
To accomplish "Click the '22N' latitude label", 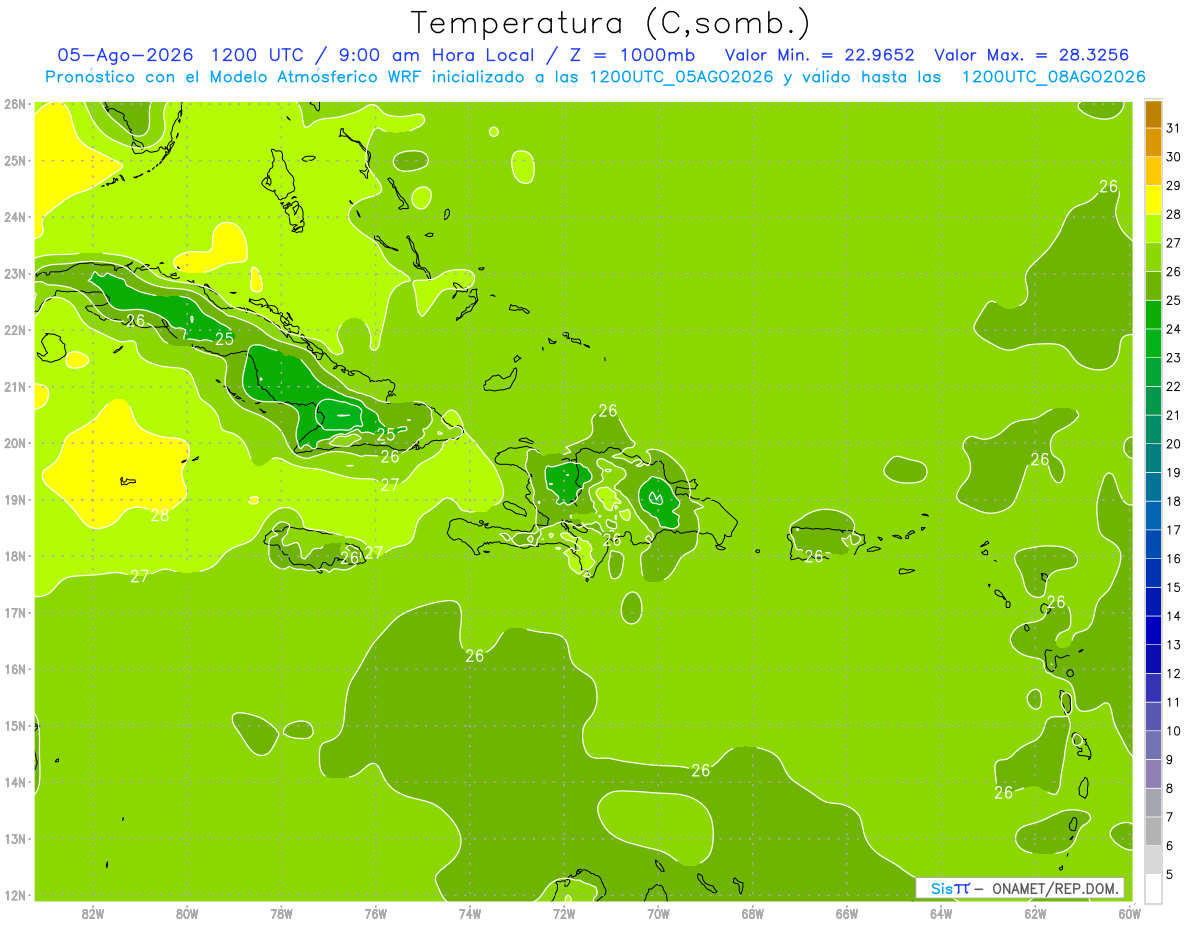I will click(x=14, y=330).
